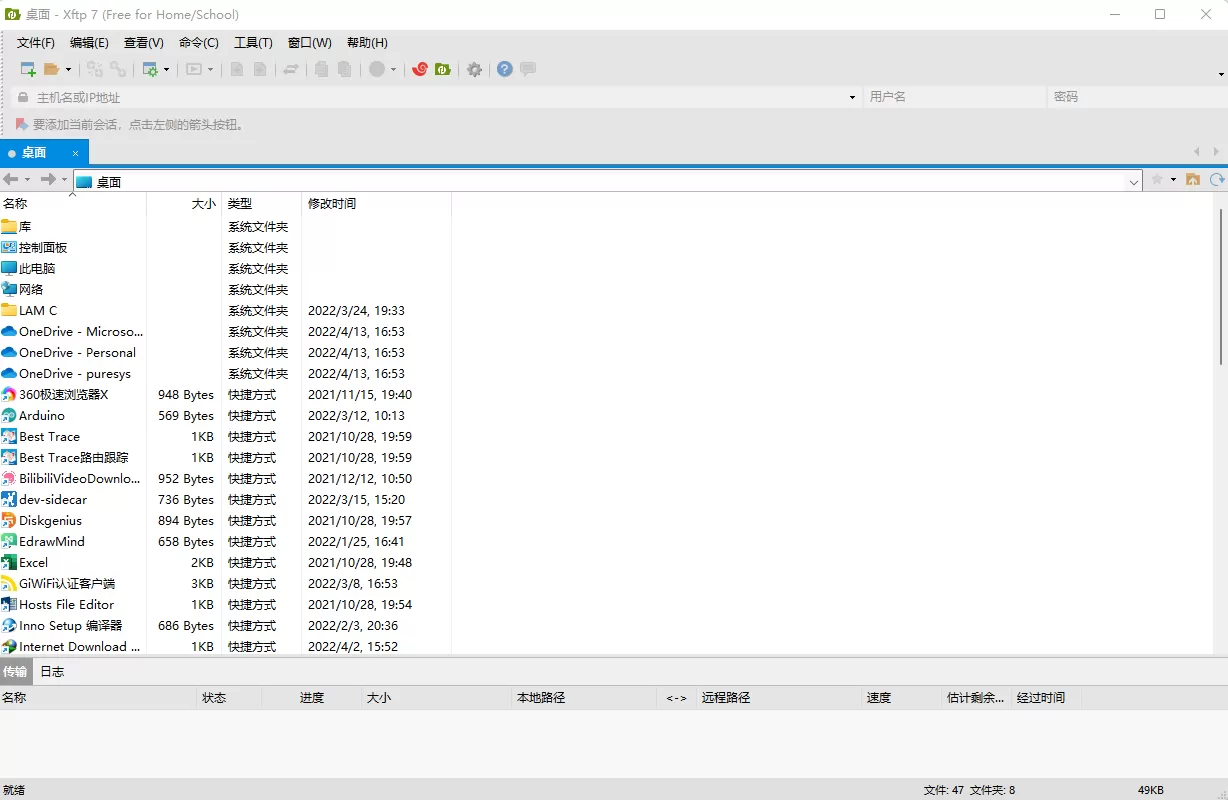Expand the address bar dropdown
Screen dimensions: 1228x800
(x=1133, y=180)
